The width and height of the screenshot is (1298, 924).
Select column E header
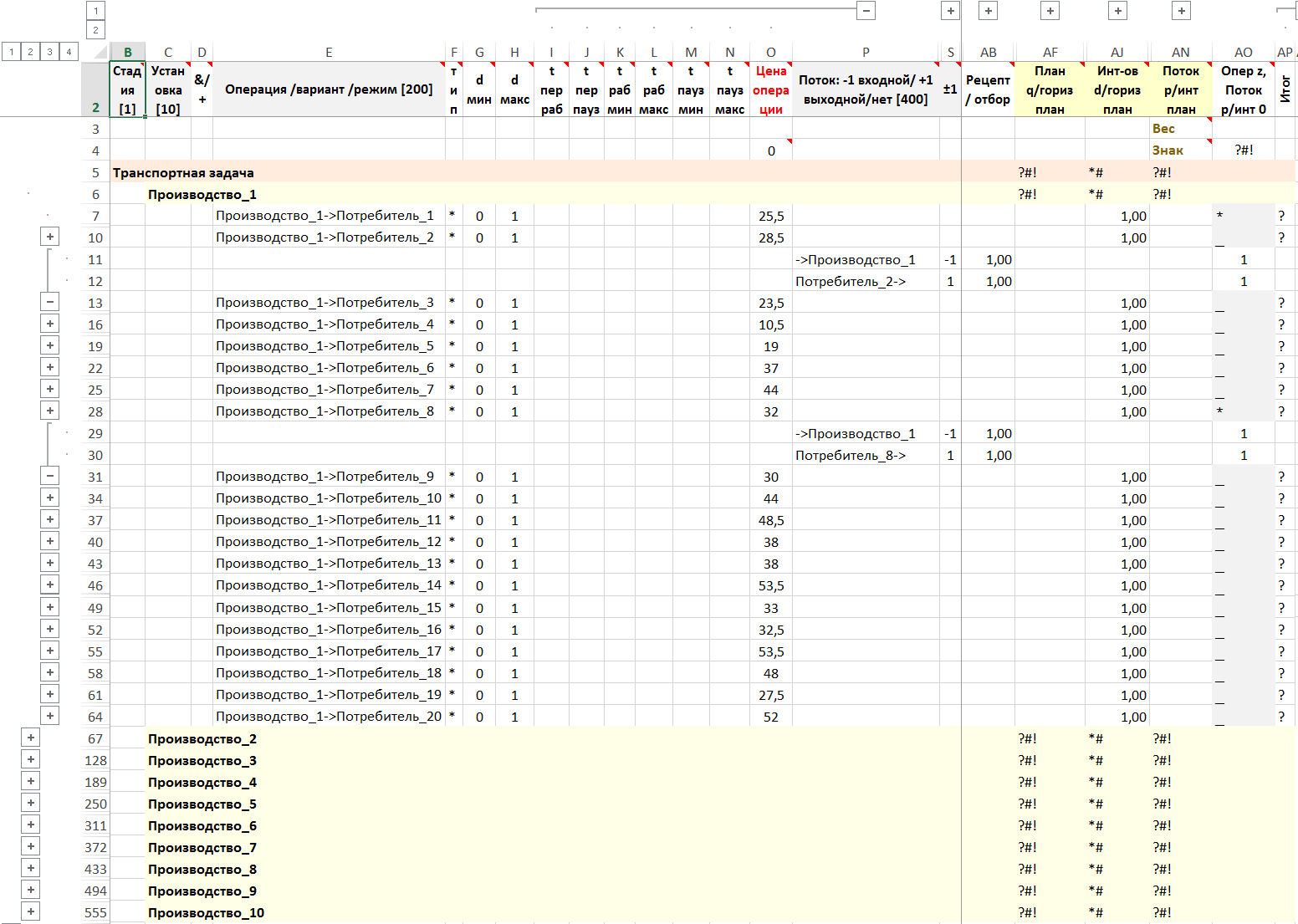pyautogui.click(x=329, y=52)
